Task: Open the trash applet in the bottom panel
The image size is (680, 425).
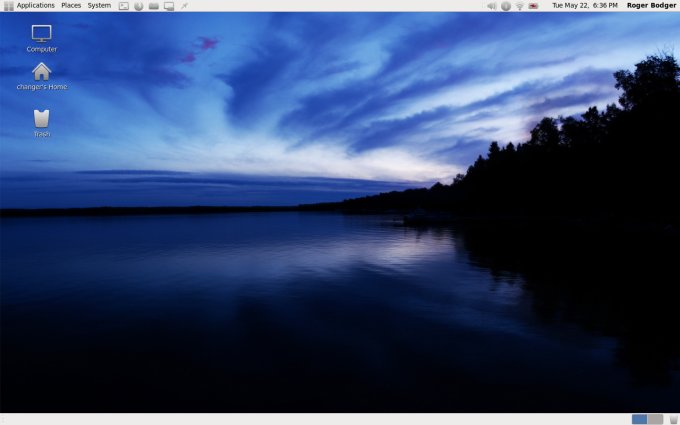Action: tap(673, 419)
